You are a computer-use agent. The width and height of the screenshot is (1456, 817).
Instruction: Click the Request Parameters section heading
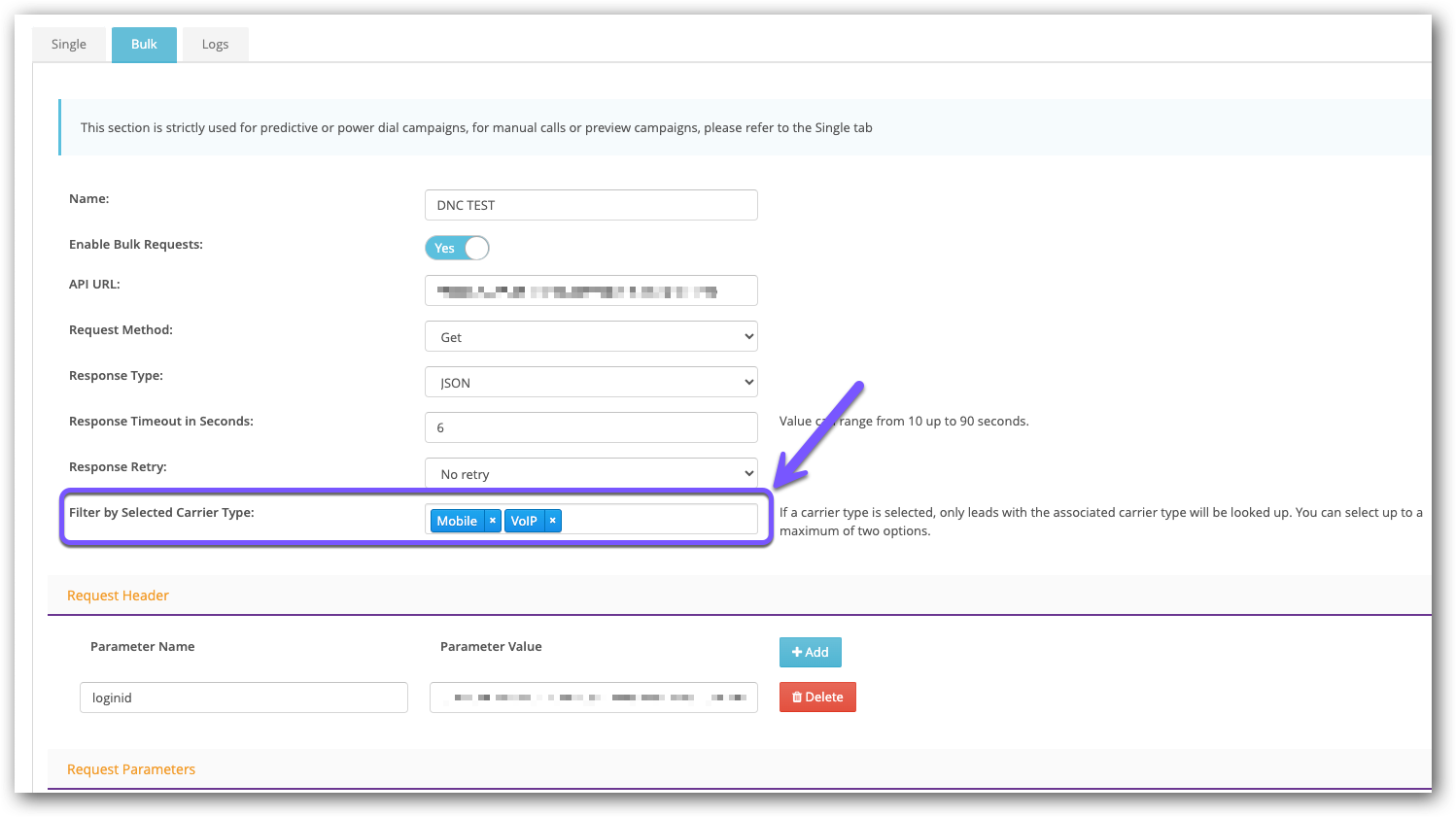[x=131, y=768]
